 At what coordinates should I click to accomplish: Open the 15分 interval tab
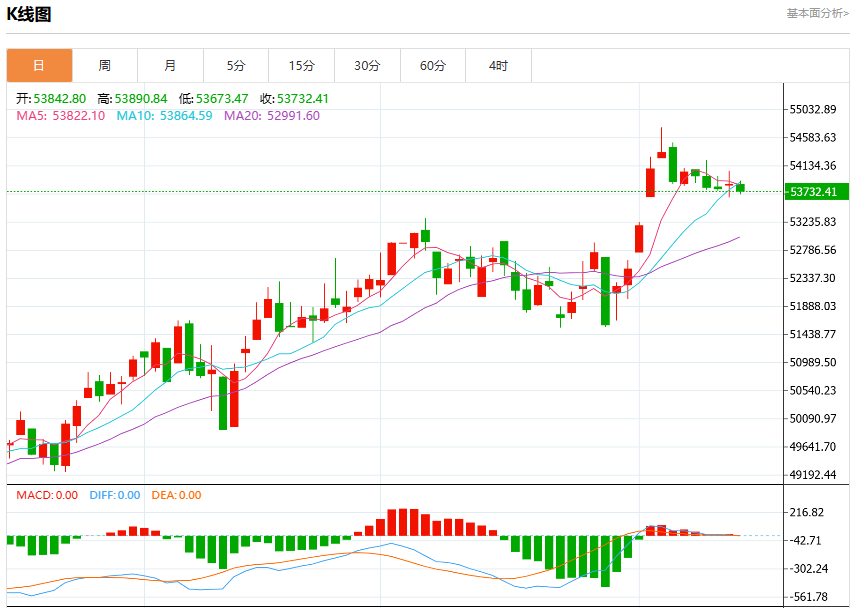point(302,66)
